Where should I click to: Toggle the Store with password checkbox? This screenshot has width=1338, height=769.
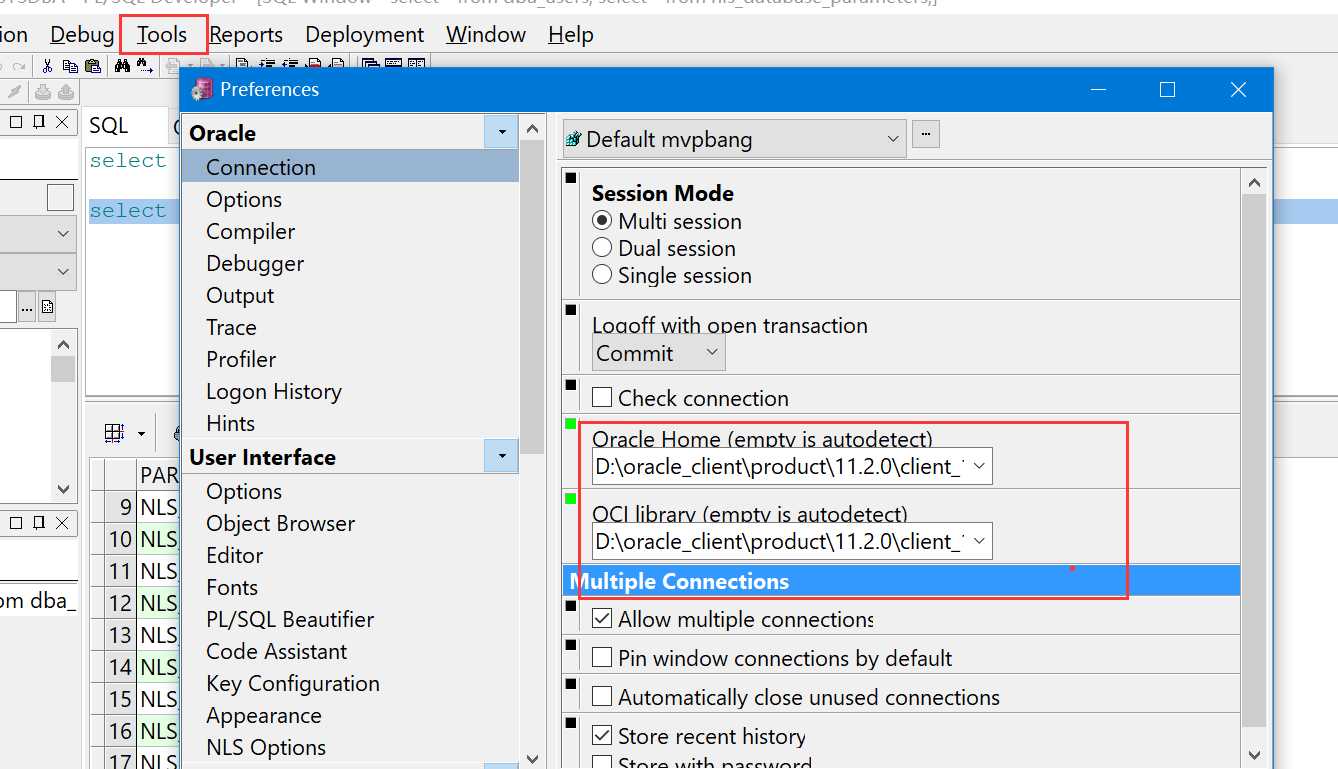pyautogui.click(x=602, y=763)
